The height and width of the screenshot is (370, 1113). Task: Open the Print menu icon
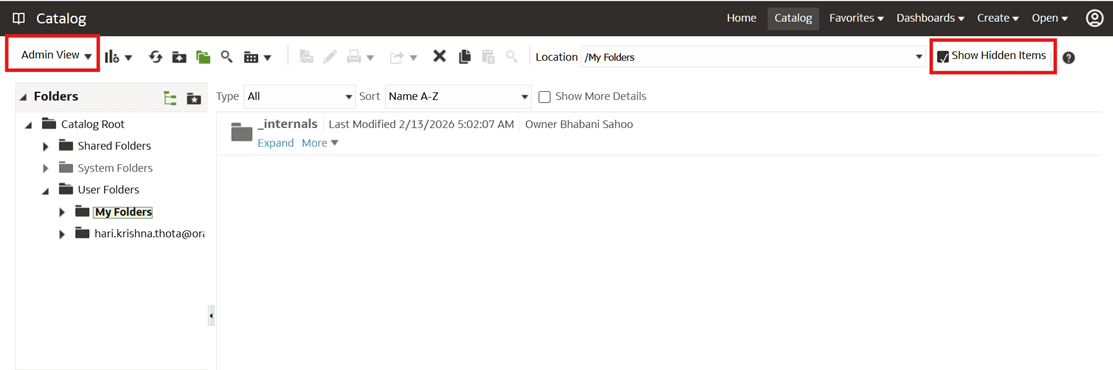(x=360, y=57)
